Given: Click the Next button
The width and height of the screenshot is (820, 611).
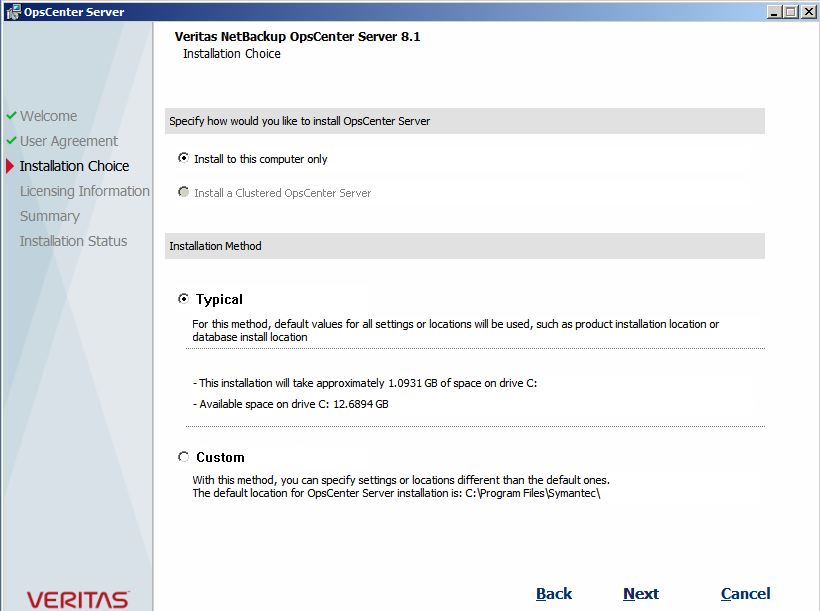Looking at the screenshot, I should (641, 593).
